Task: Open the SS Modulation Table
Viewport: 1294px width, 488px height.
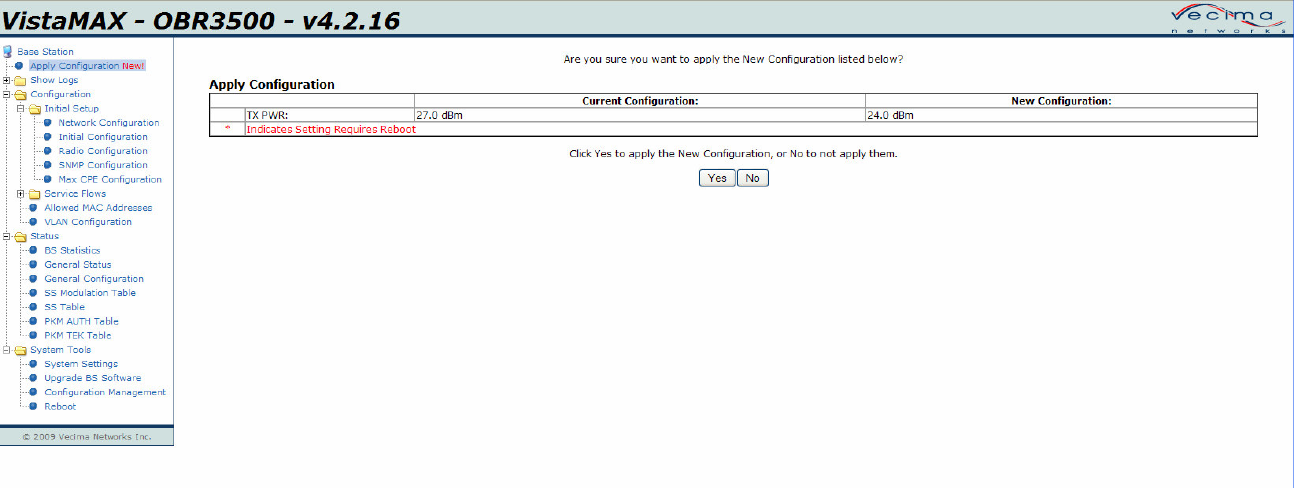Action: pyautogui.click(x=90, y=293)
